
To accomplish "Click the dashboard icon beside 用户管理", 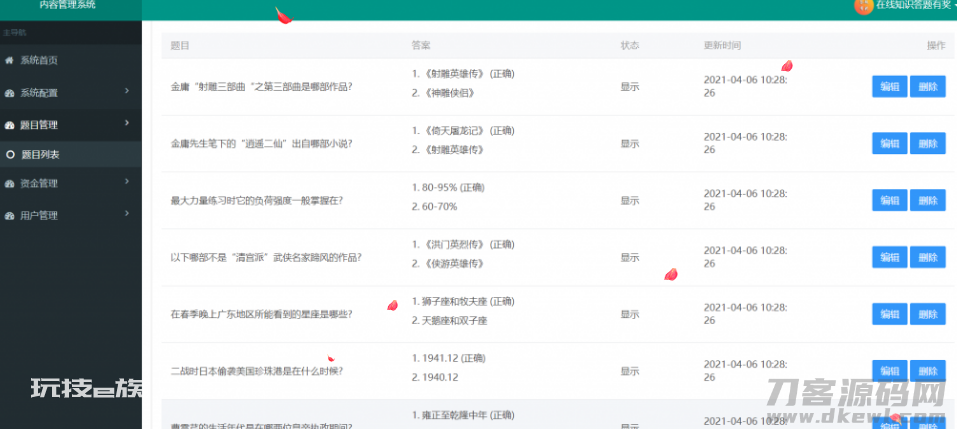I will pos(9,216).
